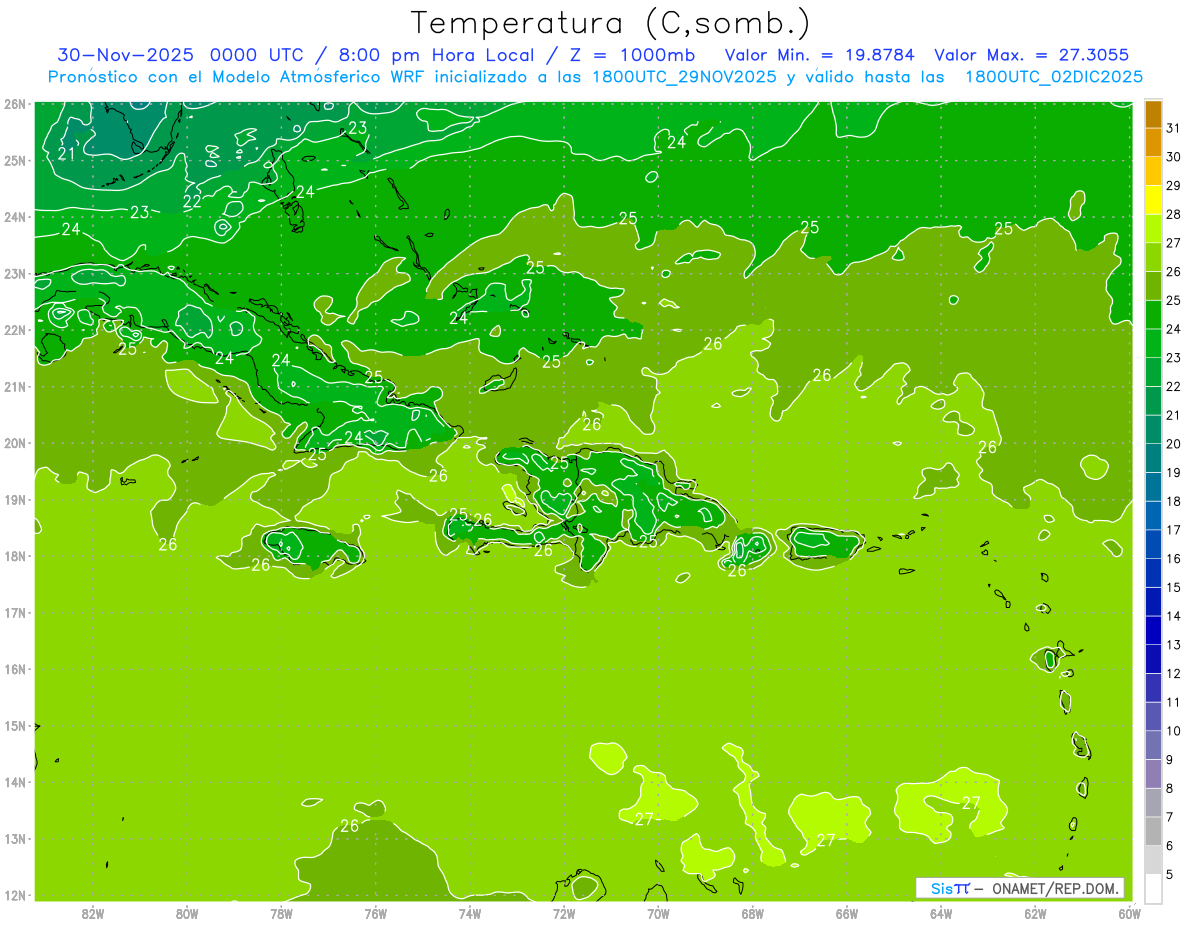This screenshot has width=1200, height=927.
Task: Click the 12N latitude axis label
Action: click(15, 895)
